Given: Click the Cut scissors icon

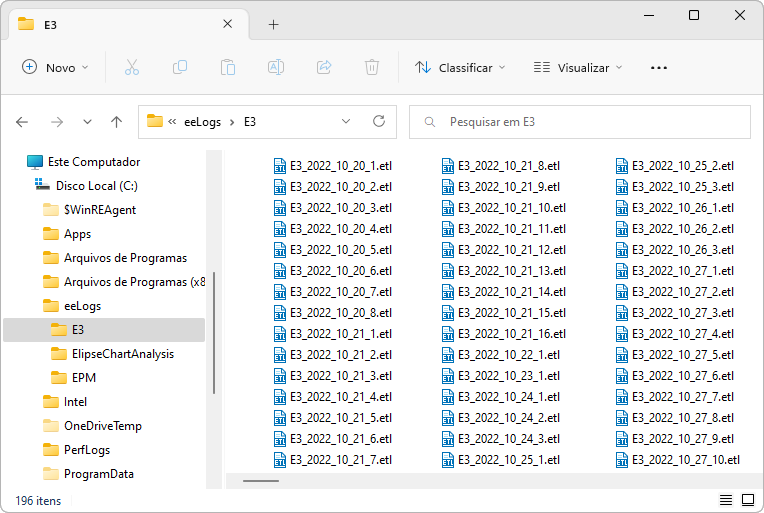Looking at the screenshot, I should tap(132, 67).
